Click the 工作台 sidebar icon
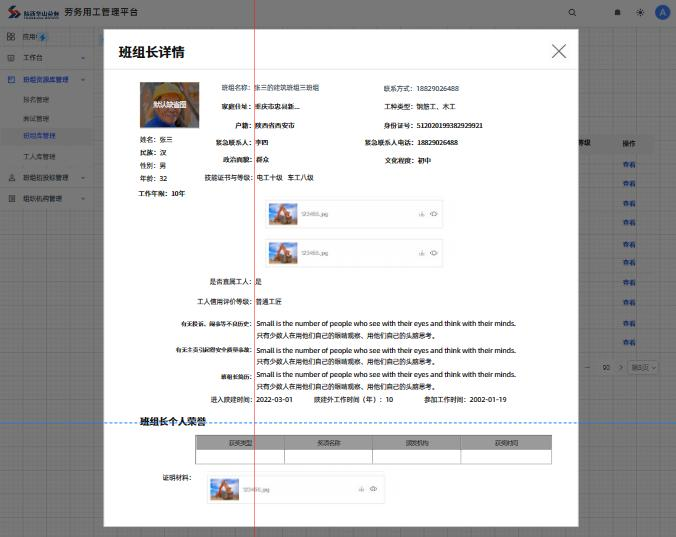Viewport: 676px width, 537px height. pos(11,57)
